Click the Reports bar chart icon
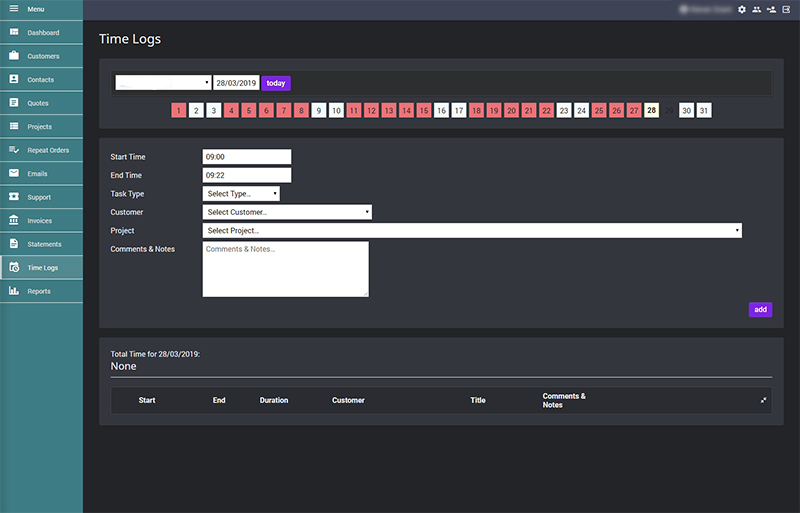The width and height of the screenshot is (800, 513). coord(14,290)
